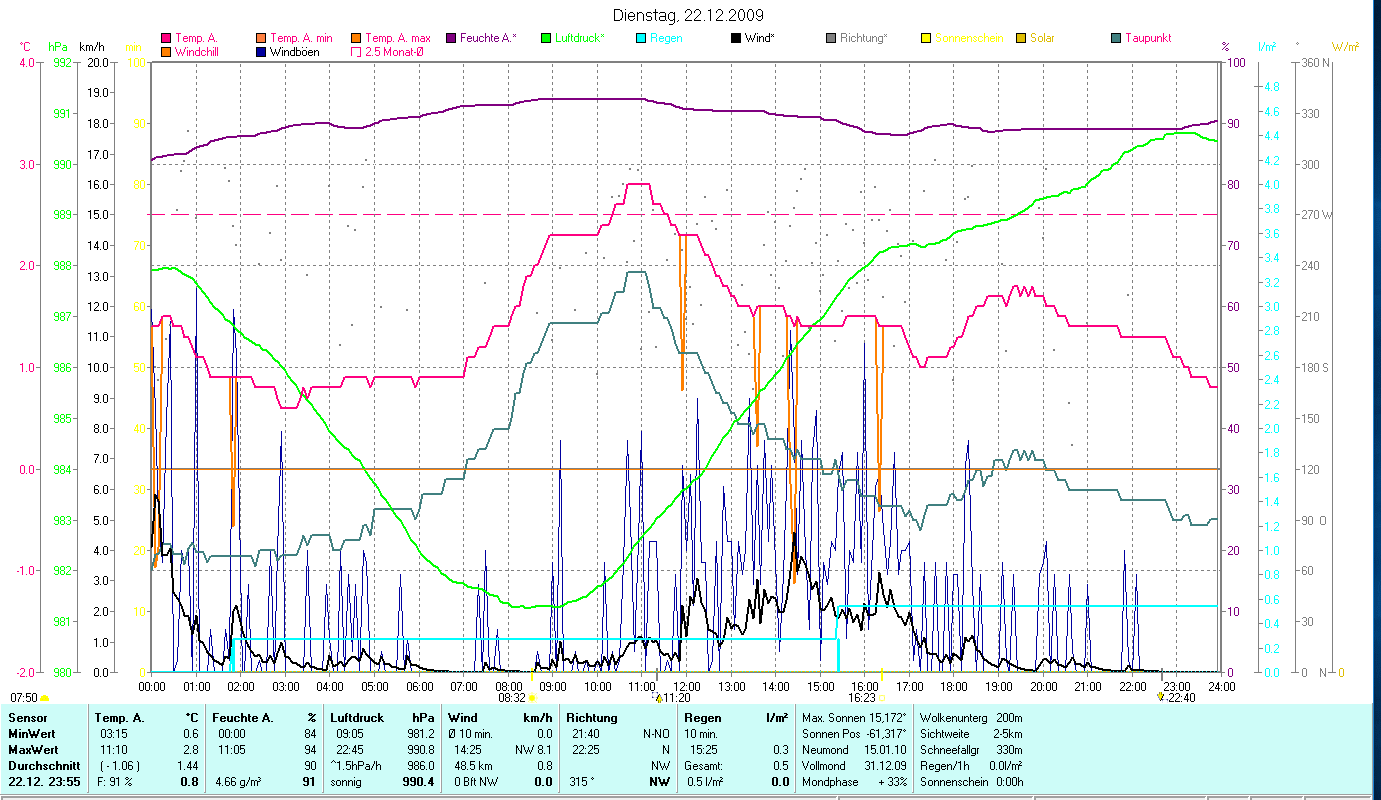Click the Sonnenschein legend label

(969, 38)
